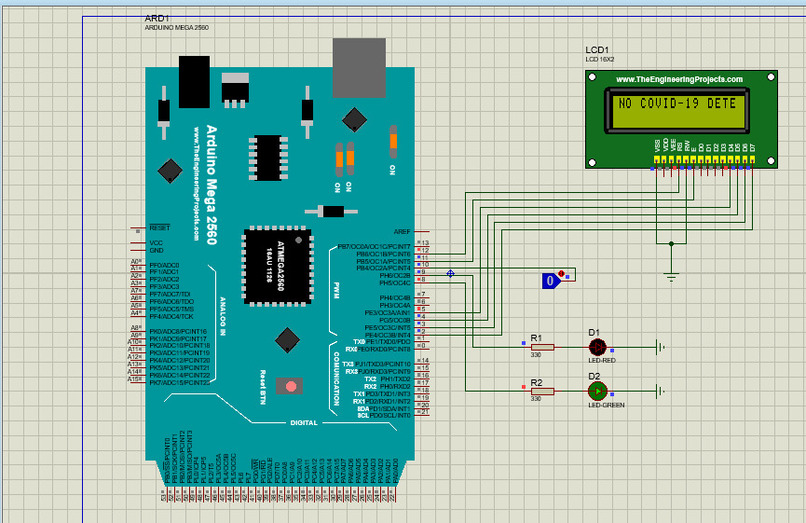Image resolution: width=806 pixels, height=523 pixels.
Task: Click the D1 reference label
Action: [x=594, y=333]
